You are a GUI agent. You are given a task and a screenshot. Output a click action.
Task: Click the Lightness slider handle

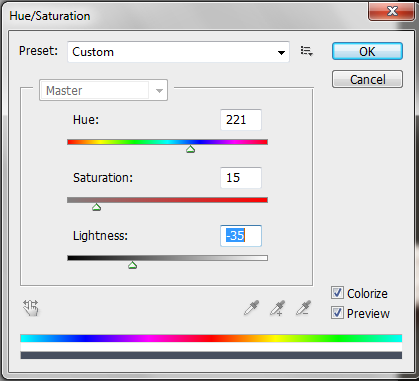pyautogui.click(x=133, y=265)
